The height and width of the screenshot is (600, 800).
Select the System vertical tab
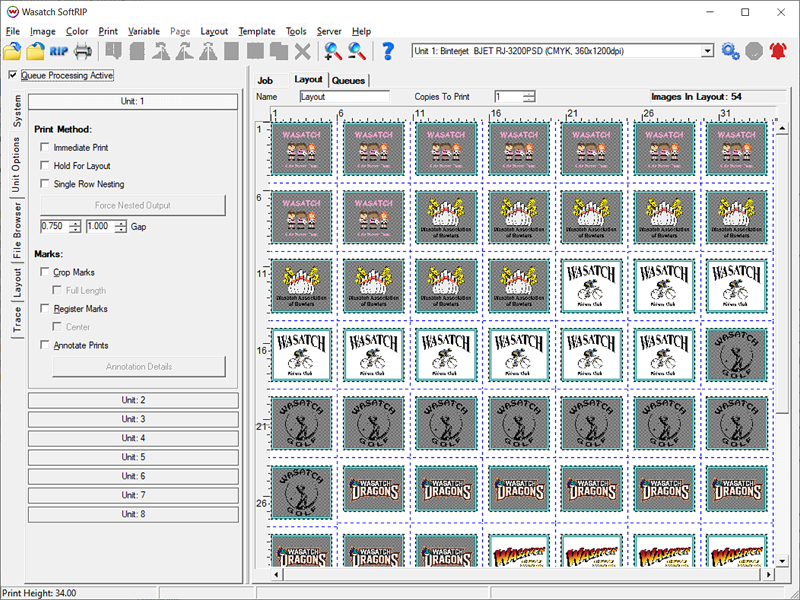pyautogui.click(x=17, y=111)
